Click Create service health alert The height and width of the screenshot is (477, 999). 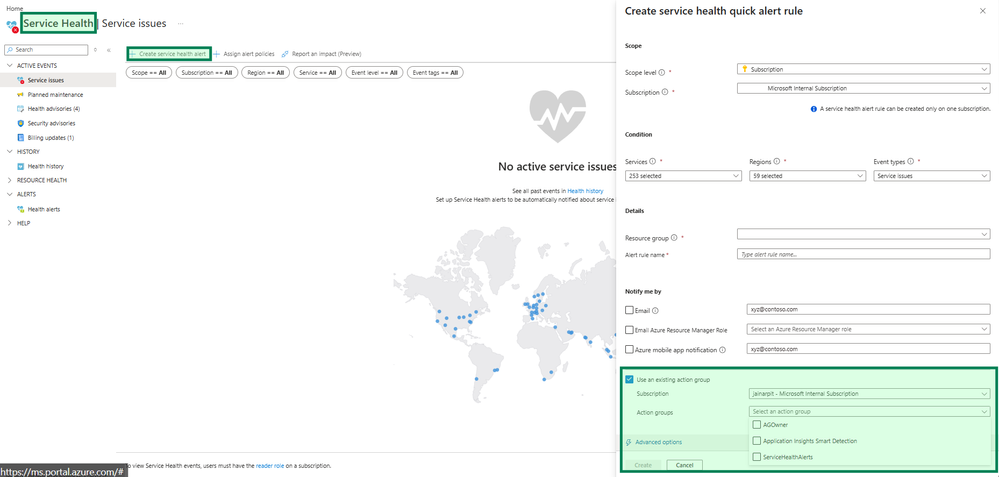coord(168,54)
